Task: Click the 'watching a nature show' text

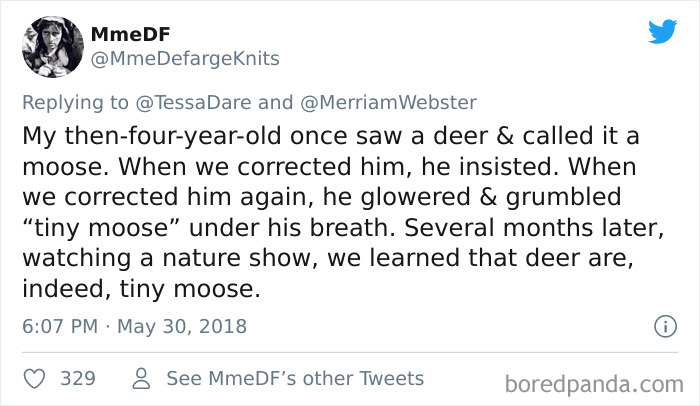Action: tap(164, 259)
